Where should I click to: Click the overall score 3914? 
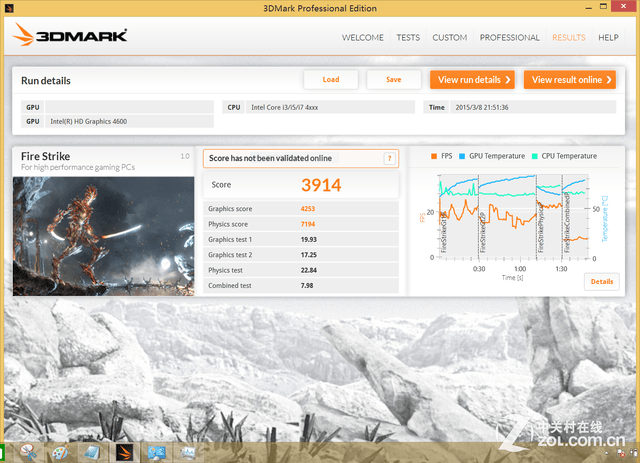click(x=321, y=185)
